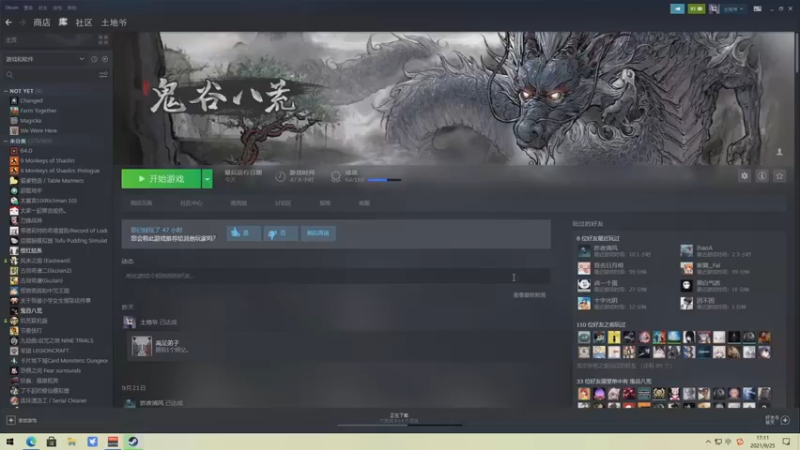The width and height of the screenshot is (800, 450).
Task: Open the 社区 community tab
Action: [84, 22]
